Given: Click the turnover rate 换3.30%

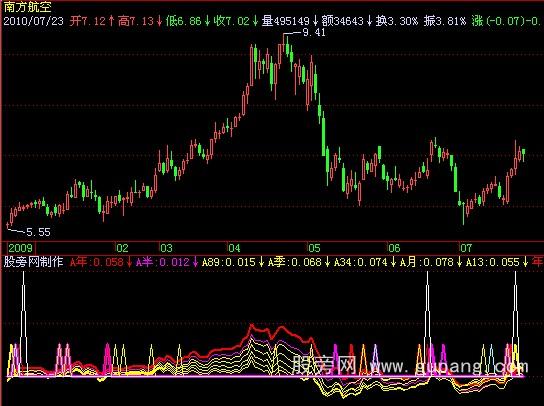Looking at the screenshot, I should click(397, 21).
